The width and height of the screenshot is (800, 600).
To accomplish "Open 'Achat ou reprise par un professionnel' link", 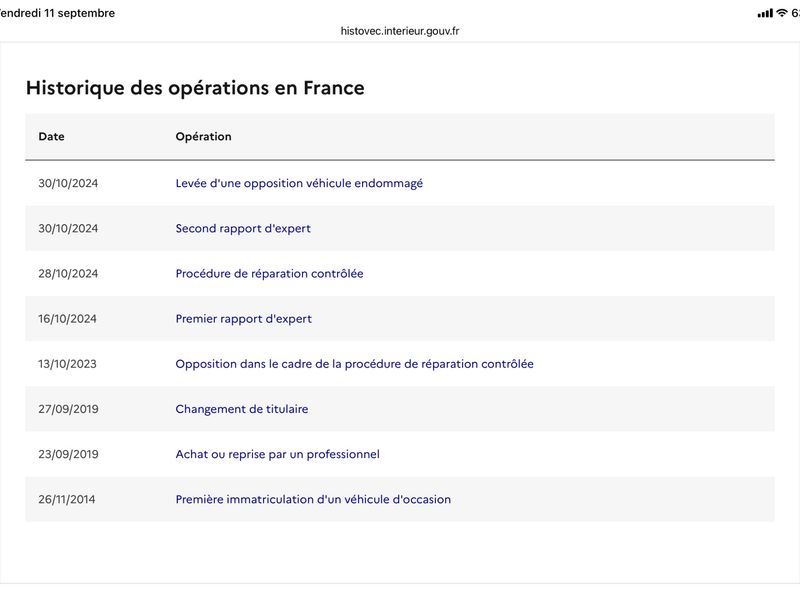I will 278,454.
